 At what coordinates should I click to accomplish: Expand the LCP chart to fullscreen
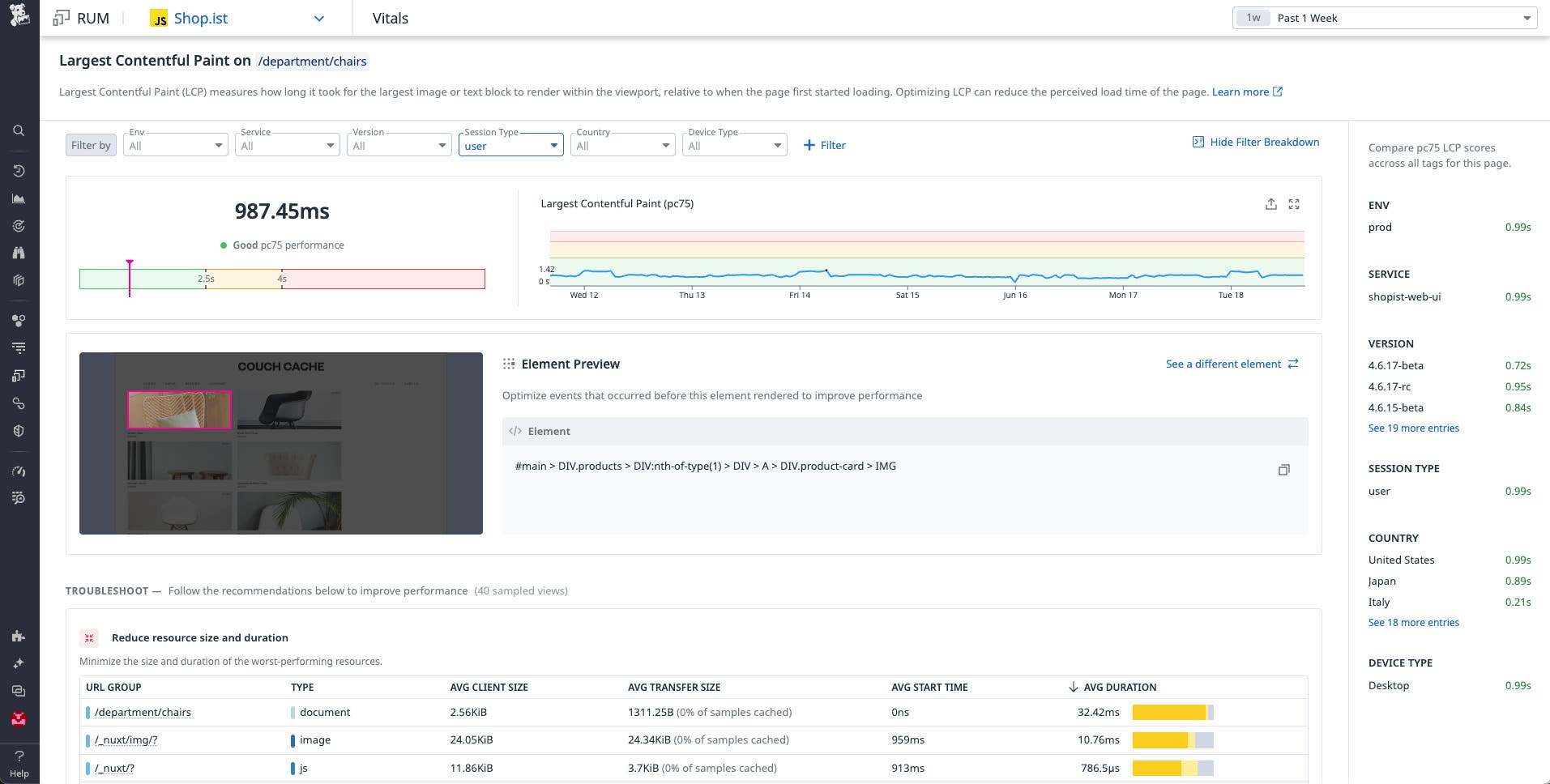tap(1294, 204)
